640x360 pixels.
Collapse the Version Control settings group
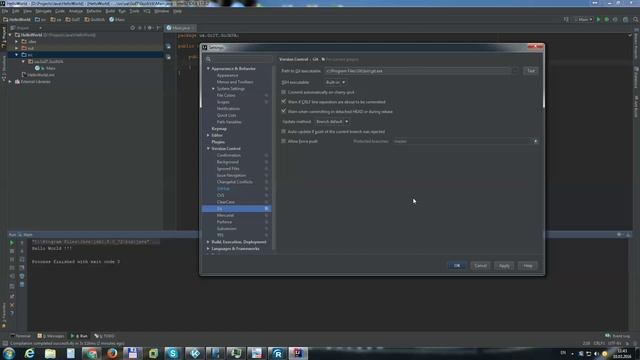(208, 149)
